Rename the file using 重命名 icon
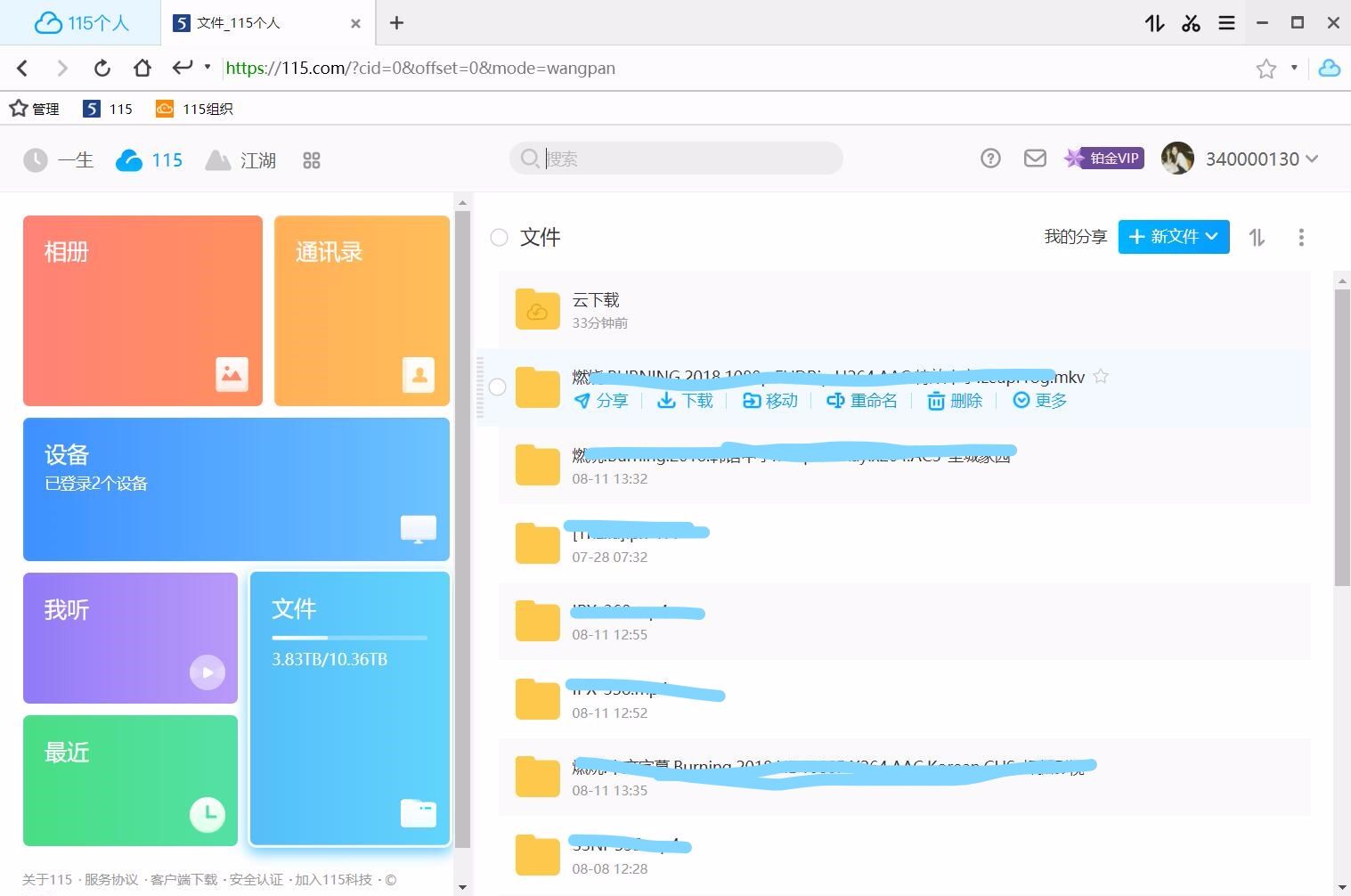 click(862, 400)
